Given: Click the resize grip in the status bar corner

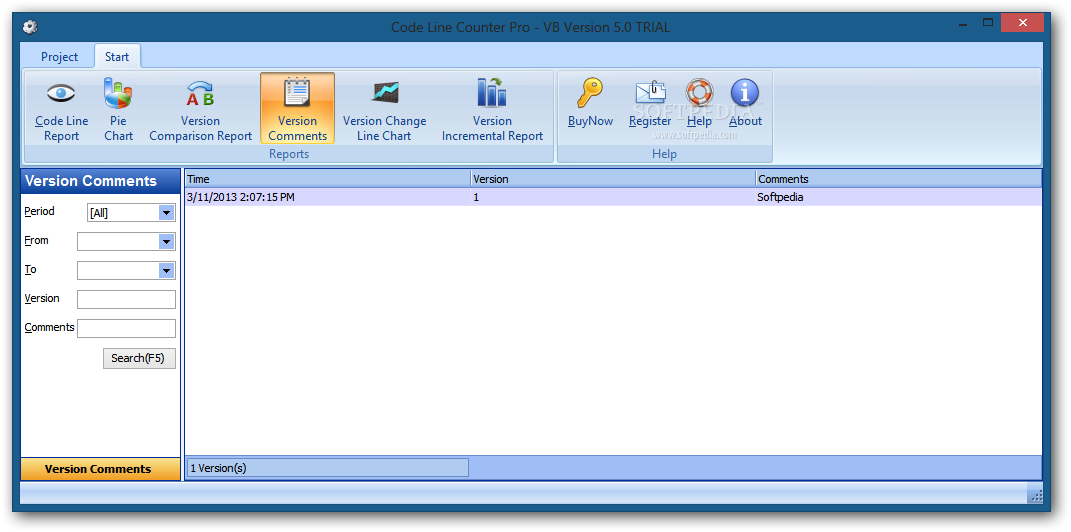Looking at the screenshot, I should (1035, 495).
